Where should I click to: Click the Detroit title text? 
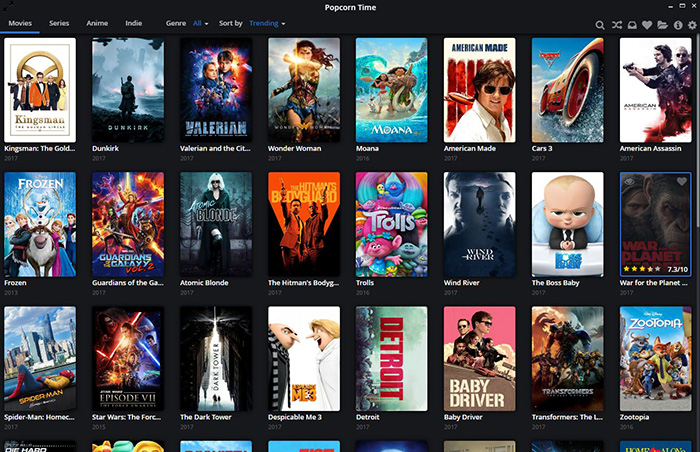click(x=367, y=417)
